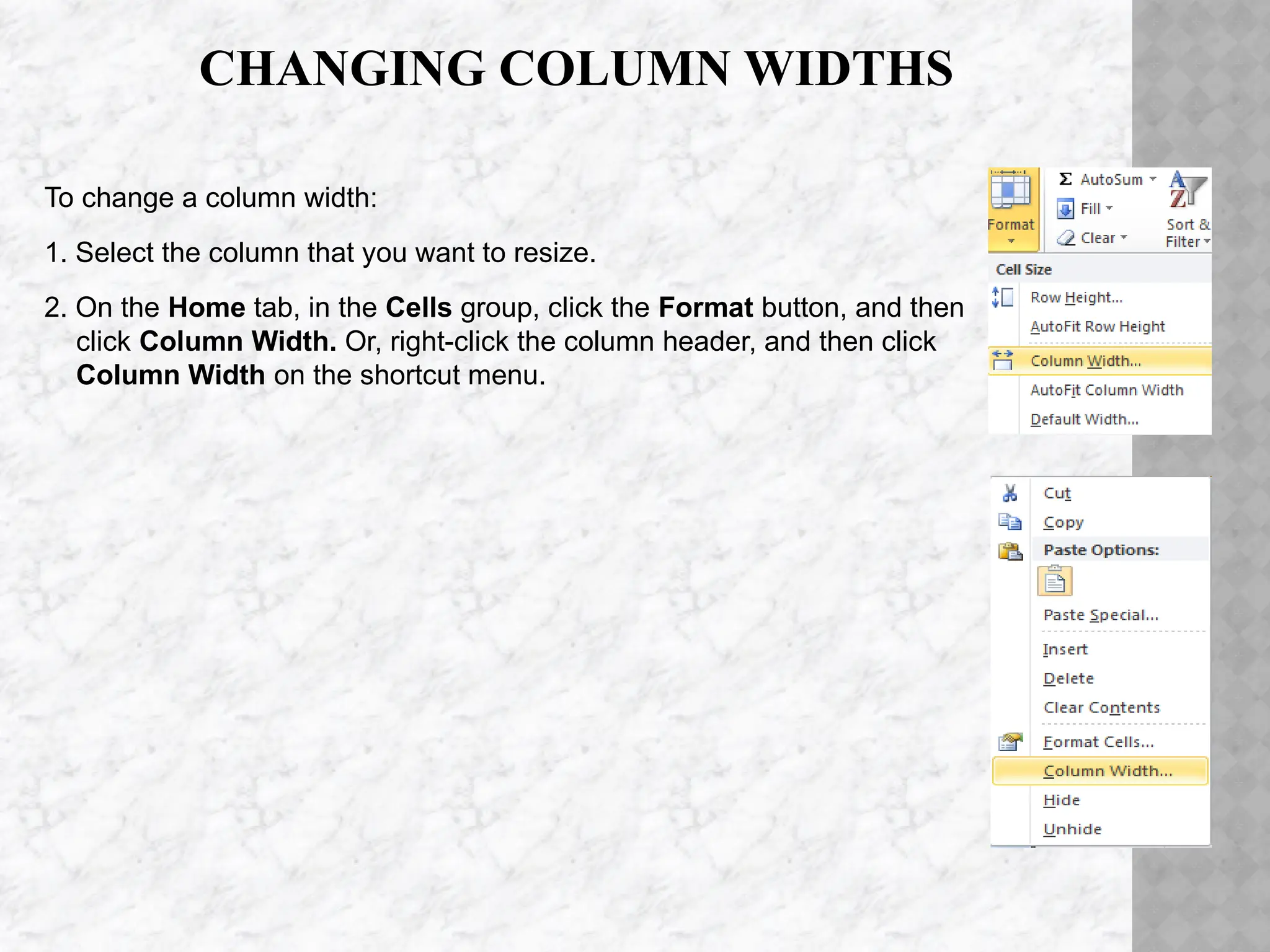
Task: Click the Fill down-arrow icon
Action: tap(1065, 209)
